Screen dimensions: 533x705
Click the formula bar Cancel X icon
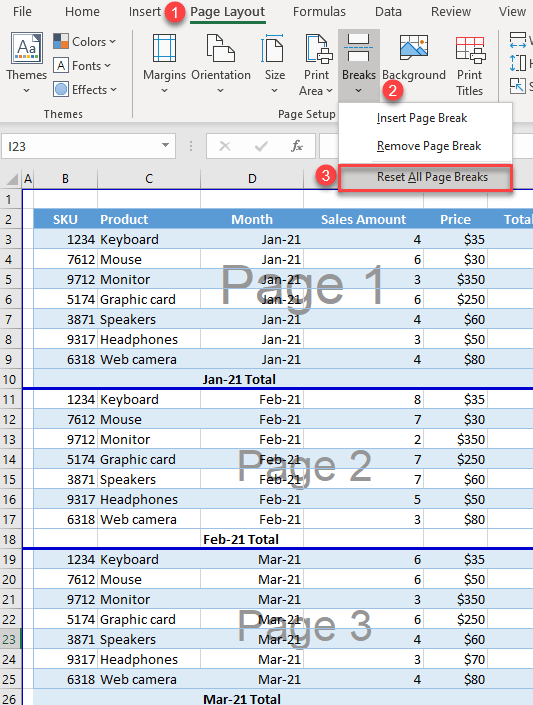click(x=225, y=146)
